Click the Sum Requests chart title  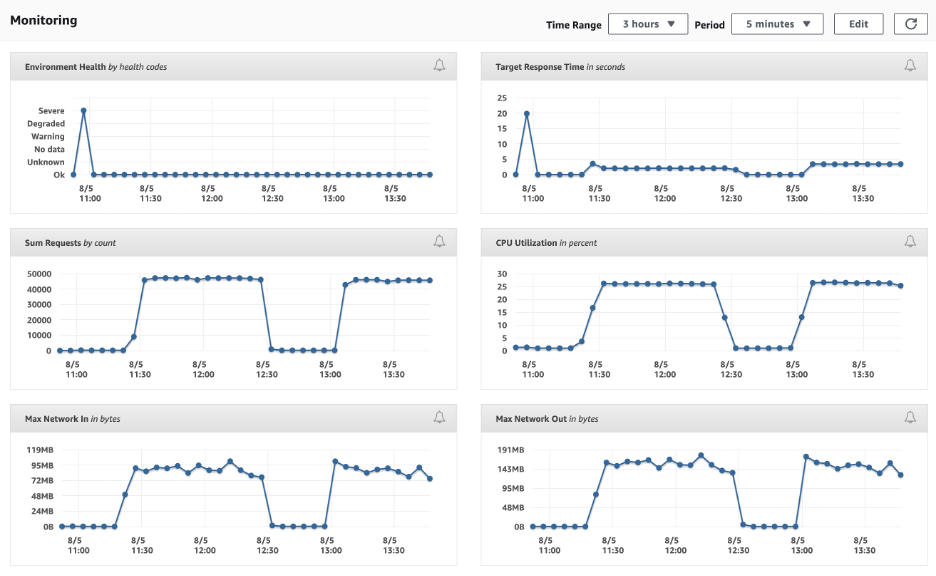pos(70,243)
